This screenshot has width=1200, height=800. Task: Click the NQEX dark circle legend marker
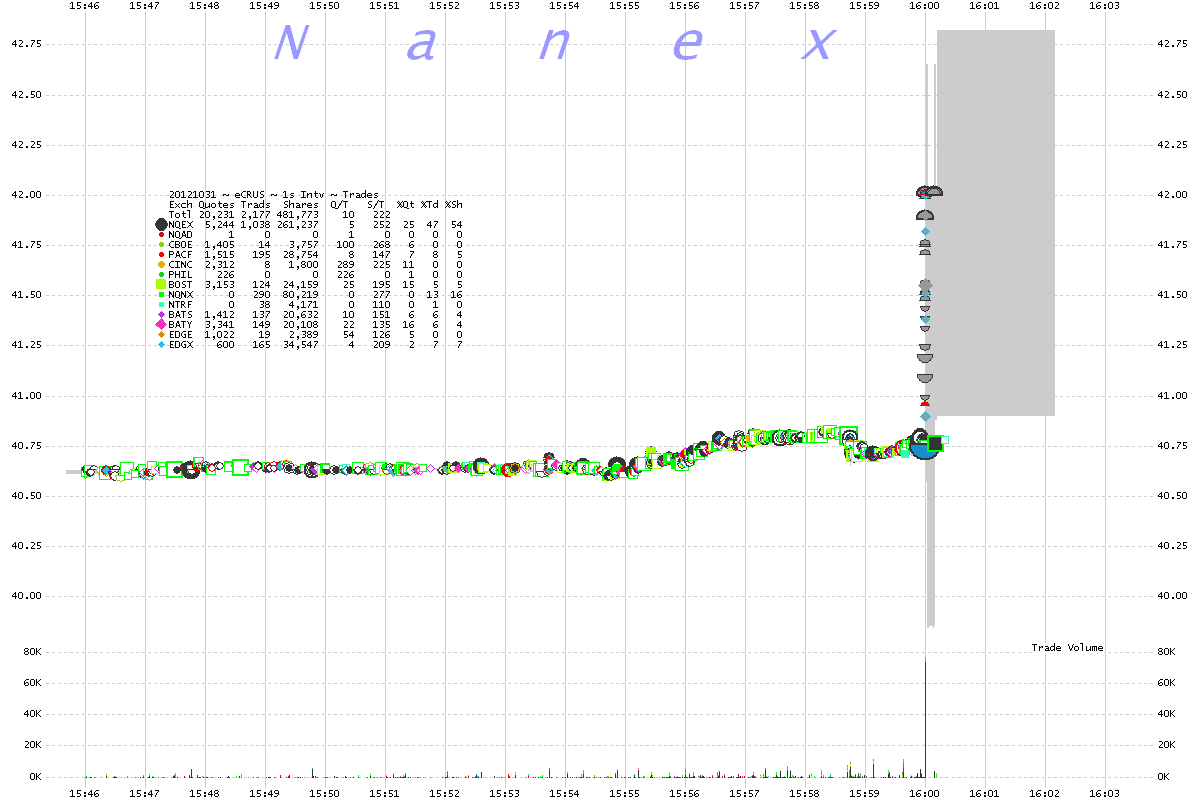click(x=161, y=224)
